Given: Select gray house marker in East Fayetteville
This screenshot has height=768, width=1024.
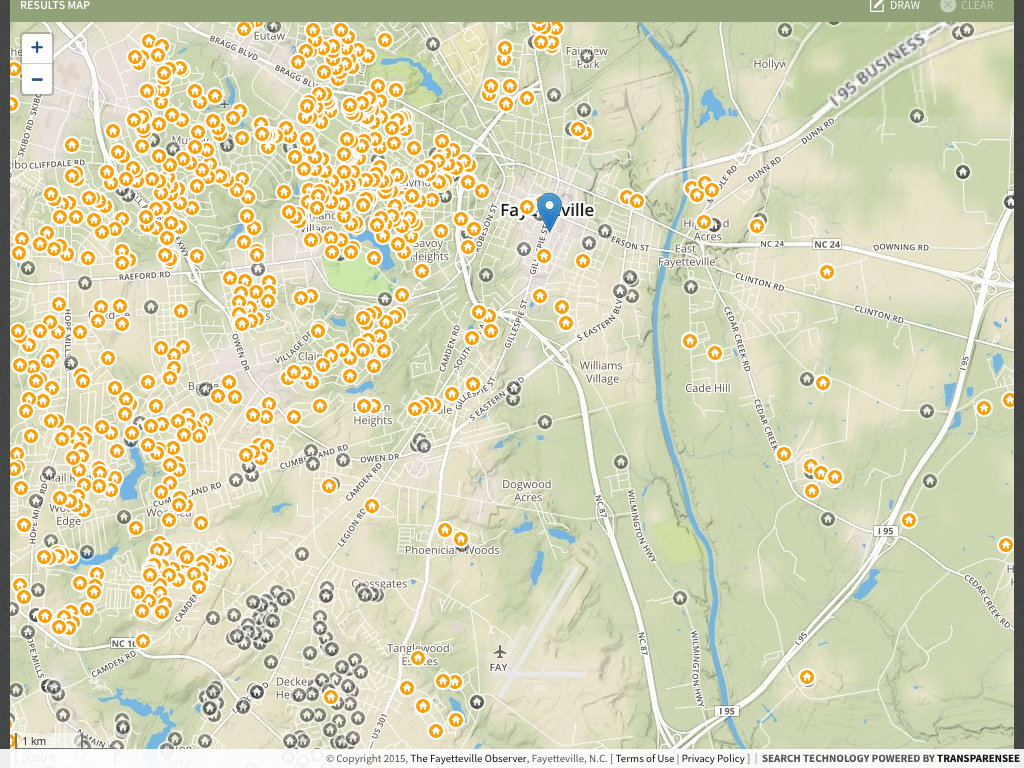Looking at the screenshot, I should [691, 287].
